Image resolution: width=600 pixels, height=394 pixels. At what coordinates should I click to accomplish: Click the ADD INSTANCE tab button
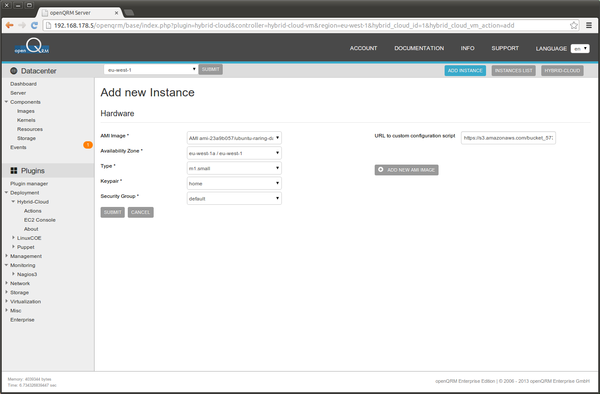(465, 70)
